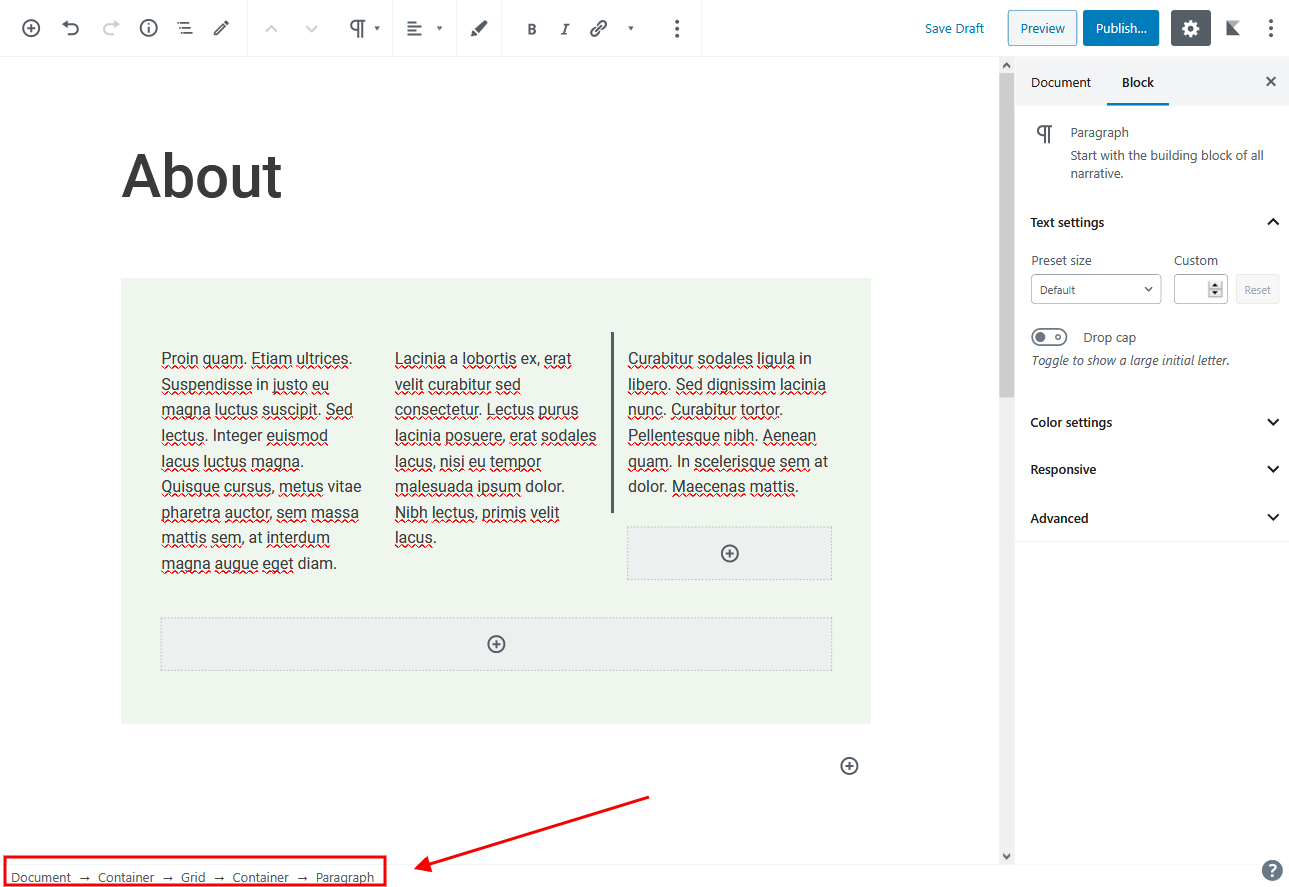Apply Bold formatting
This screenshot has height=887, width=1289.
click(x=532, y=28)
